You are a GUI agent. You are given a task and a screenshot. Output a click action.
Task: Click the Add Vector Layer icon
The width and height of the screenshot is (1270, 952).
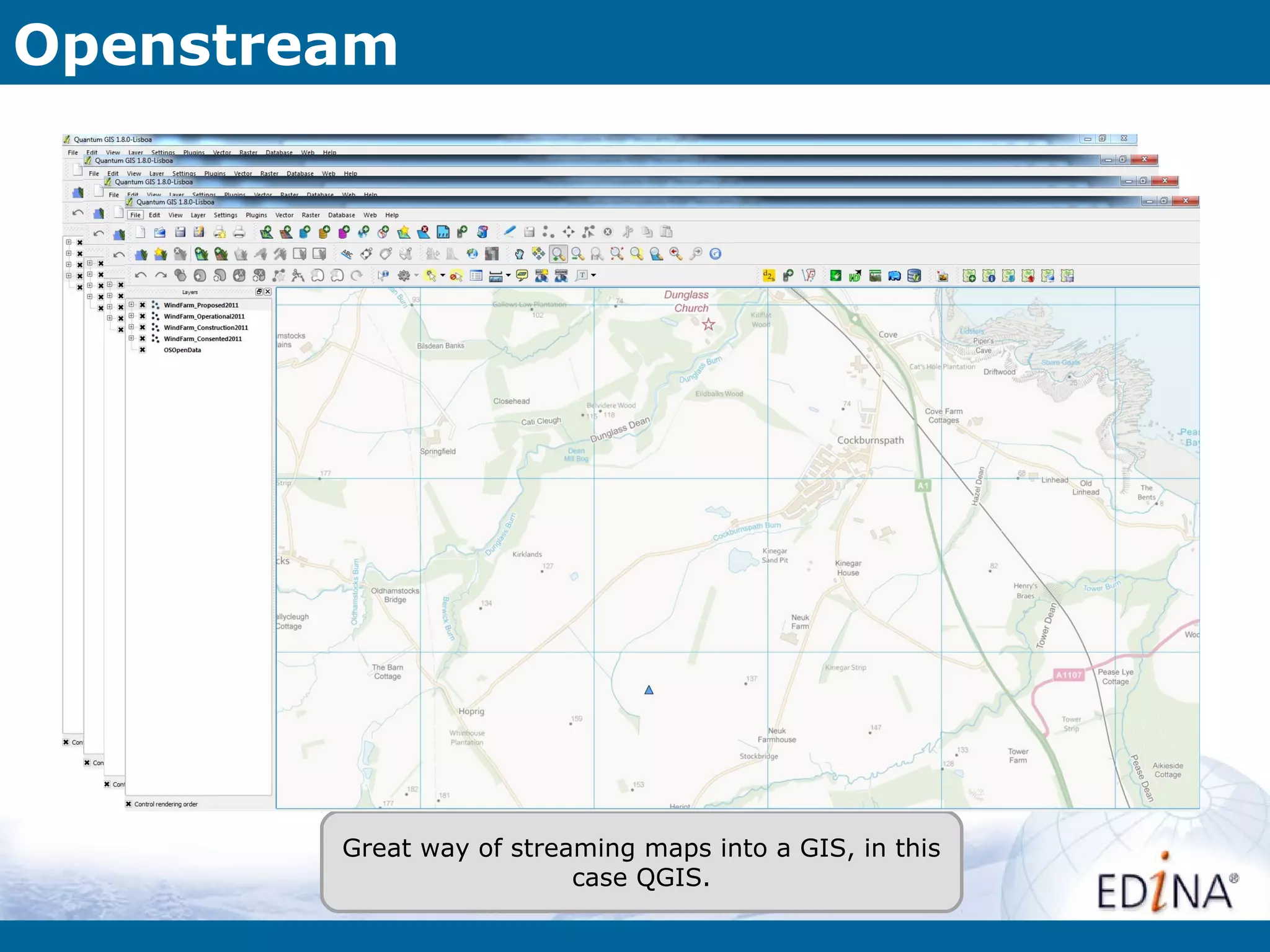point(267,232)
